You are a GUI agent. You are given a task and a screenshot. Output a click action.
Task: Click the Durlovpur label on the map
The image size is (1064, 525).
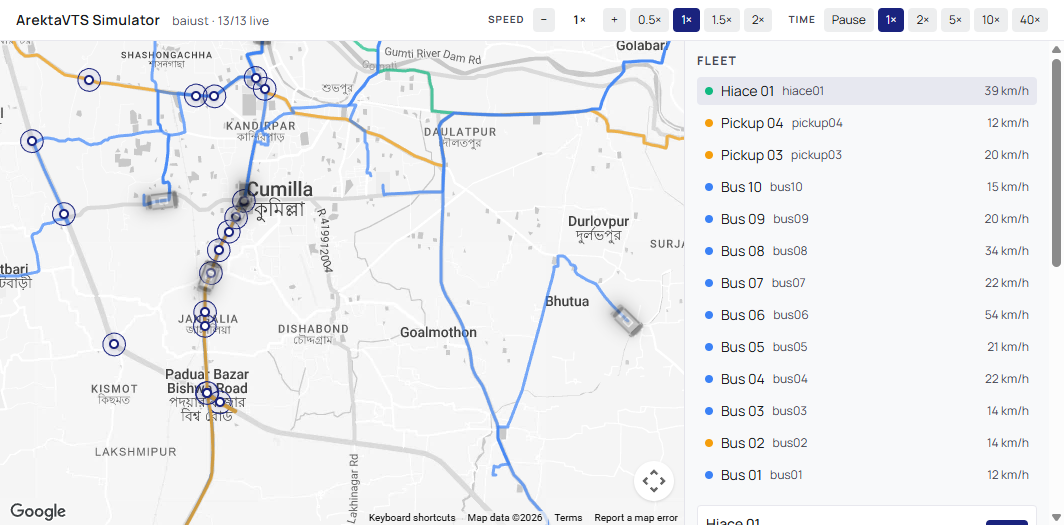(598, 222)
